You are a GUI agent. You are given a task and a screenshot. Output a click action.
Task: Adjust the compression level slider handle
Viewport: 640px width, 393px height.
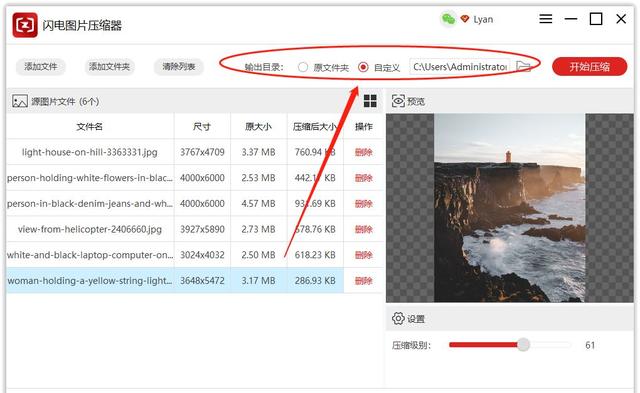pyautogui.click(x=523, y=345)
